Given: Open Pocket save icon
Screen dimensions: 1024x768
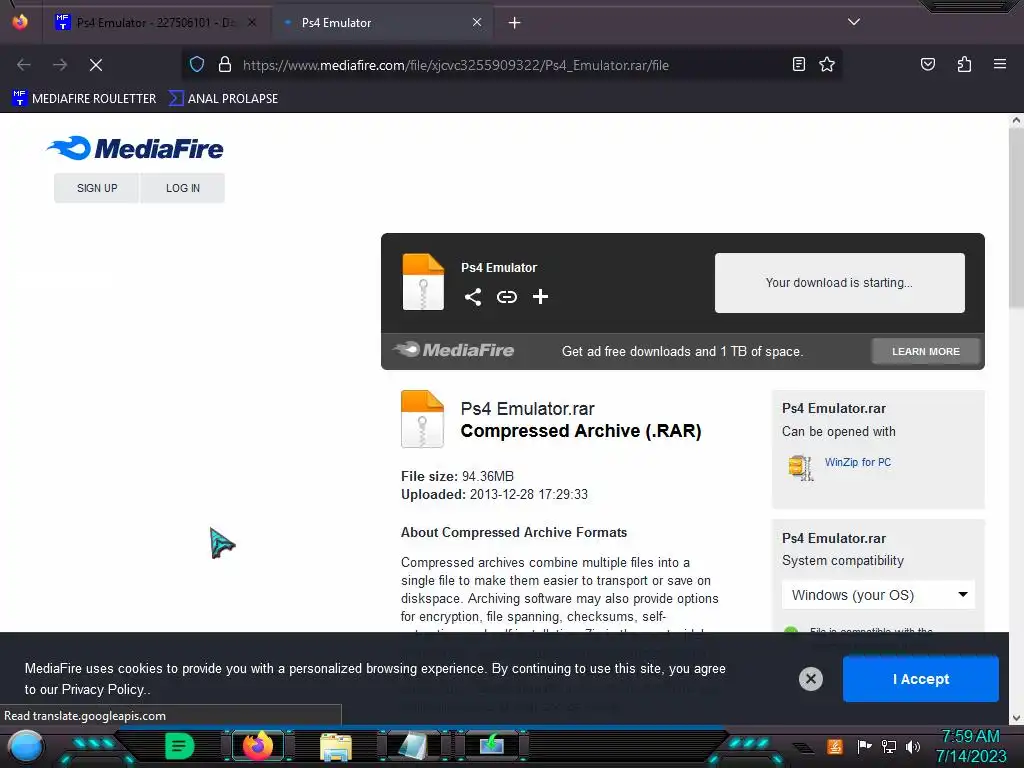Looking at the screenshot, I should [927, 64].
